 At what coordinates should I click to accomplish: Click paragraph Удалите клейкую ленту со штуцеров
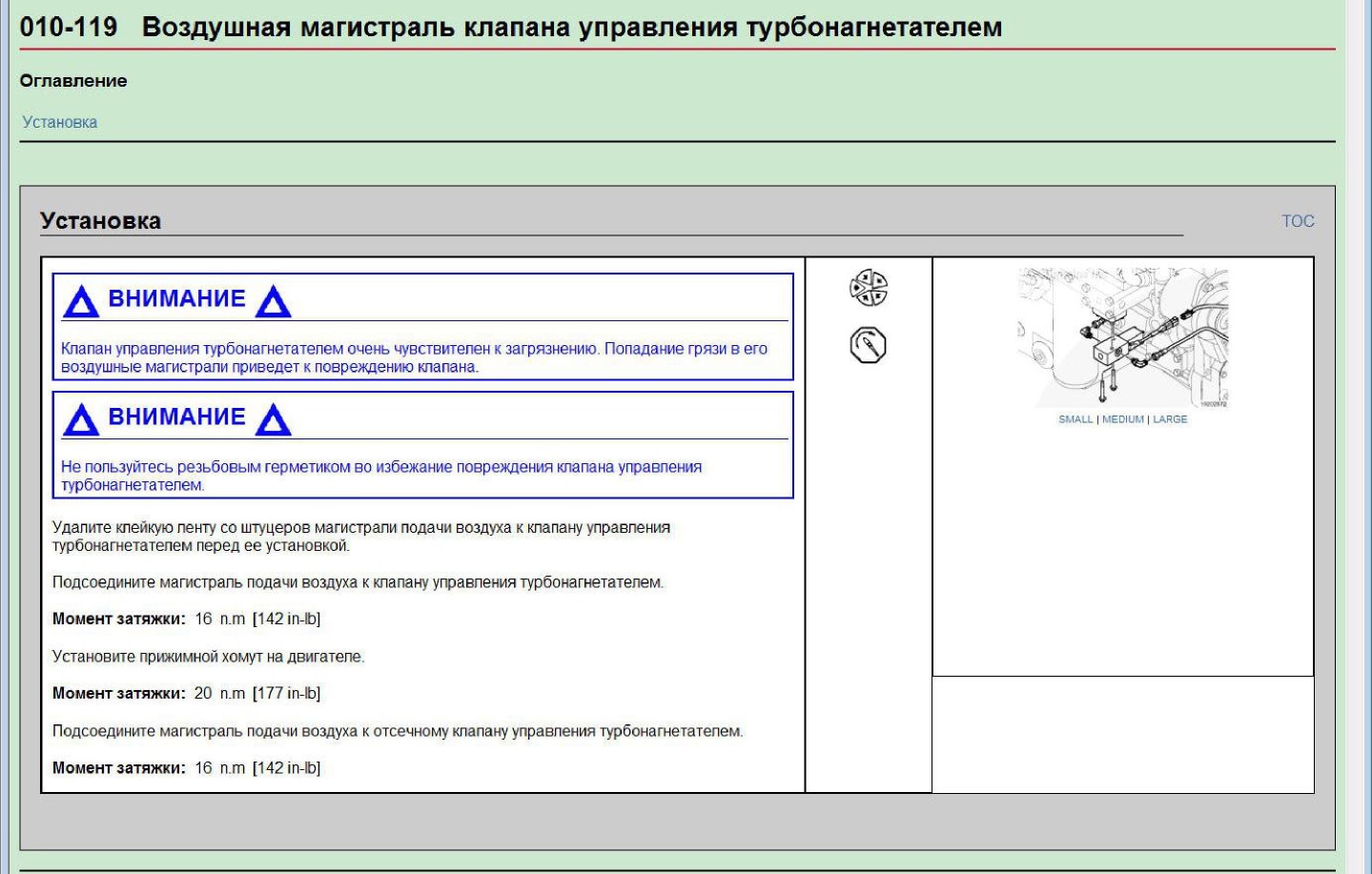click(361, 537)
